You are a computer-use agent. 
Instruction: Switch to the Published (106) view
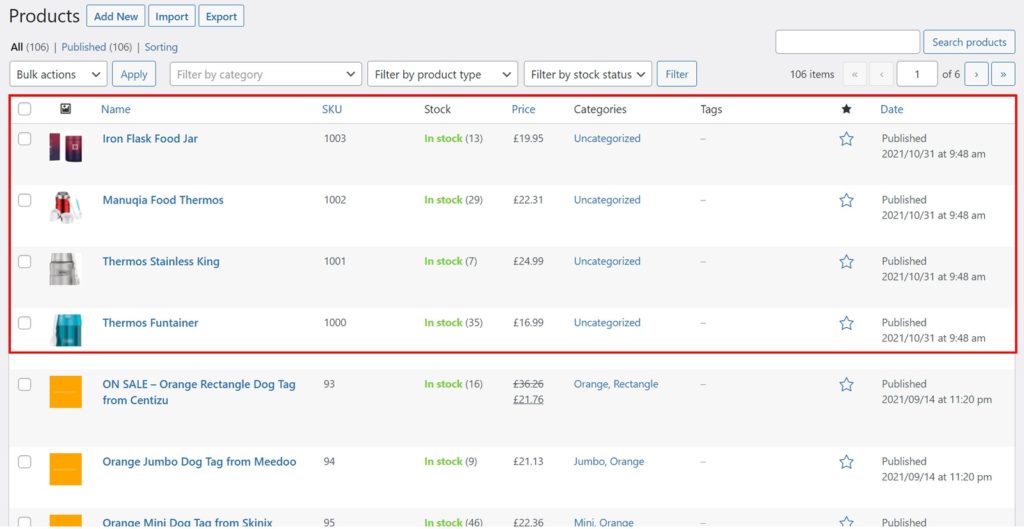(x=97, y=47)
